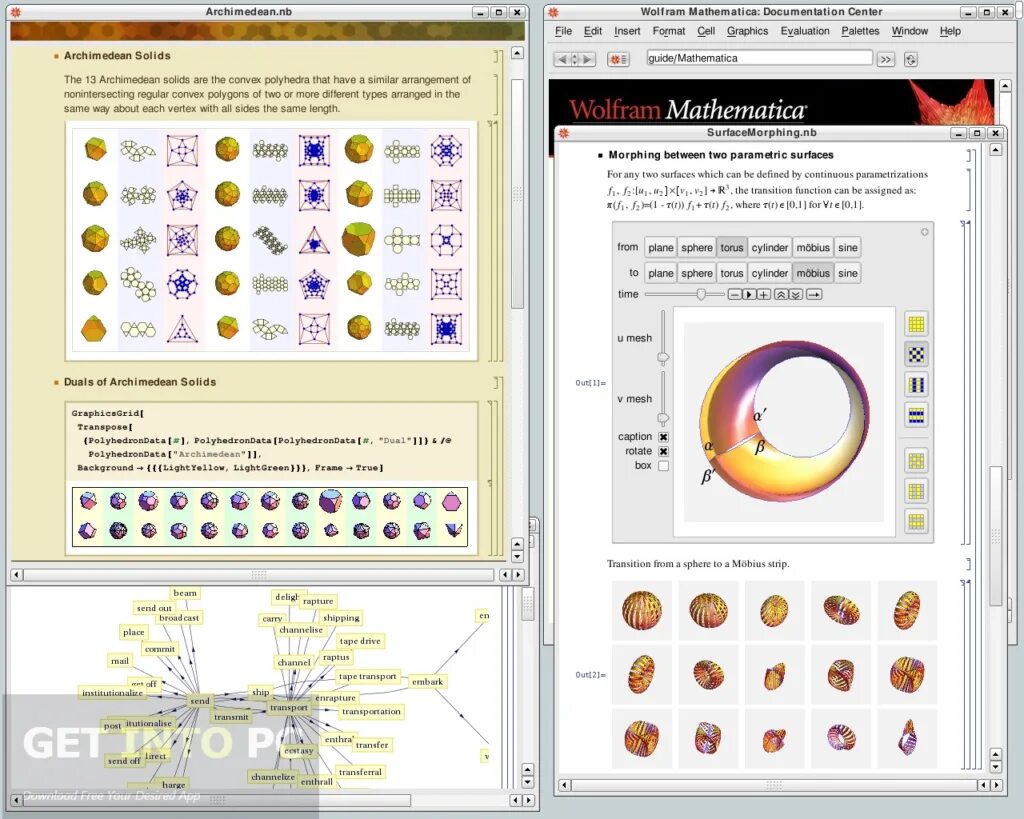Click the double-arrow go button beside address field
The image size is (1024, 819).
point(886,59)
